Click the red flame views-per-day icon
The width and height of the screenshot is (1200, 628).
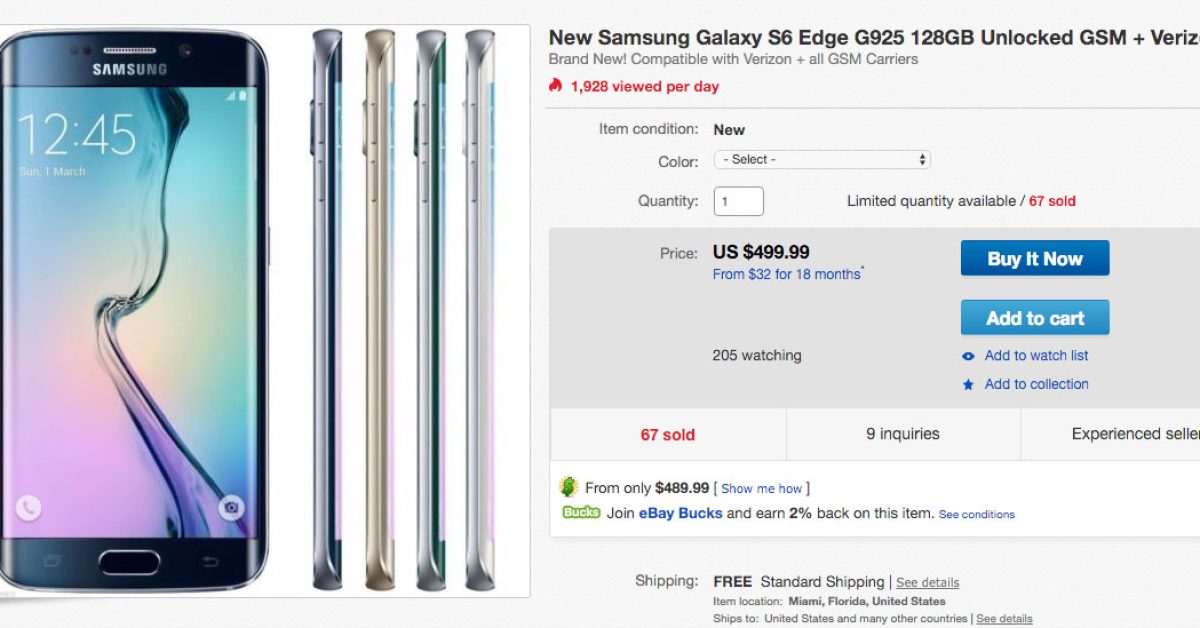pos(556,86)
